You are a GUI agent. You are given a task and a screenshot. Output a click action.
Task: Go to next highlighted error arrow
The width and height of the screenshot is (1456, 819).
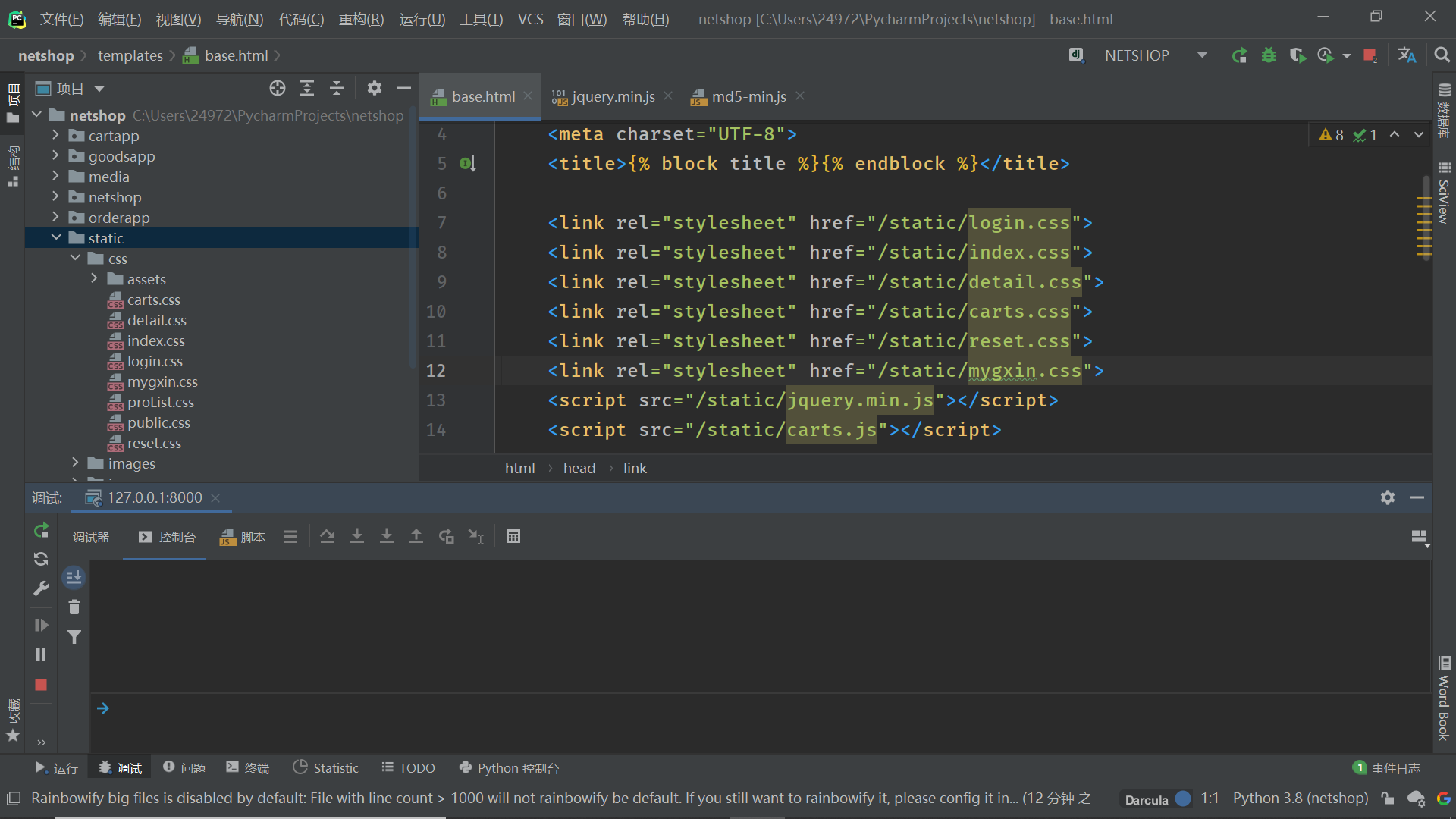click(1418, 135)
